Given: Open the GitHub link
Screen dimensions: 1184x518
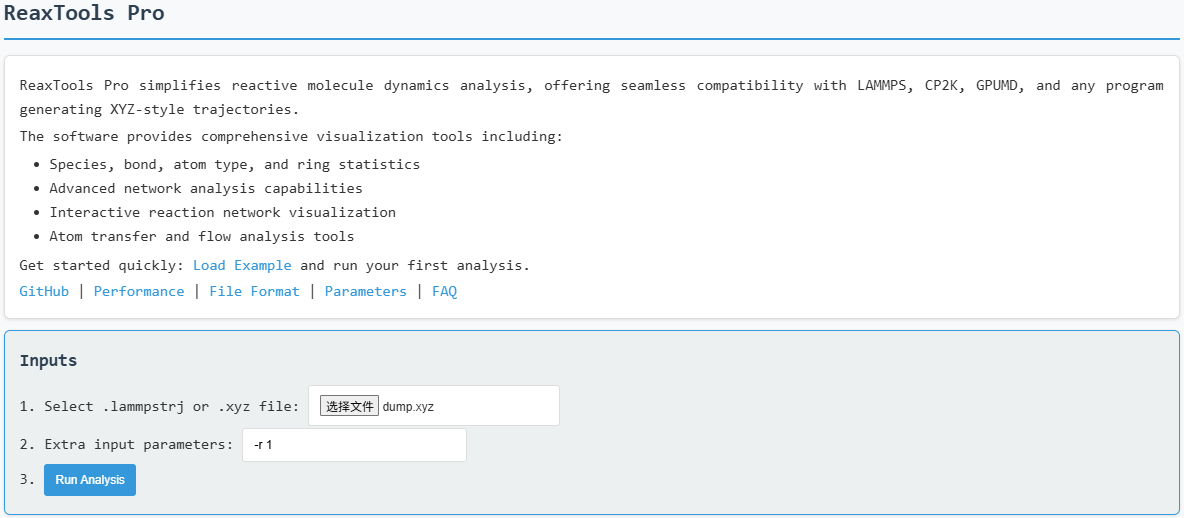Looking at the screenshot, I should (x=44, y=291).
